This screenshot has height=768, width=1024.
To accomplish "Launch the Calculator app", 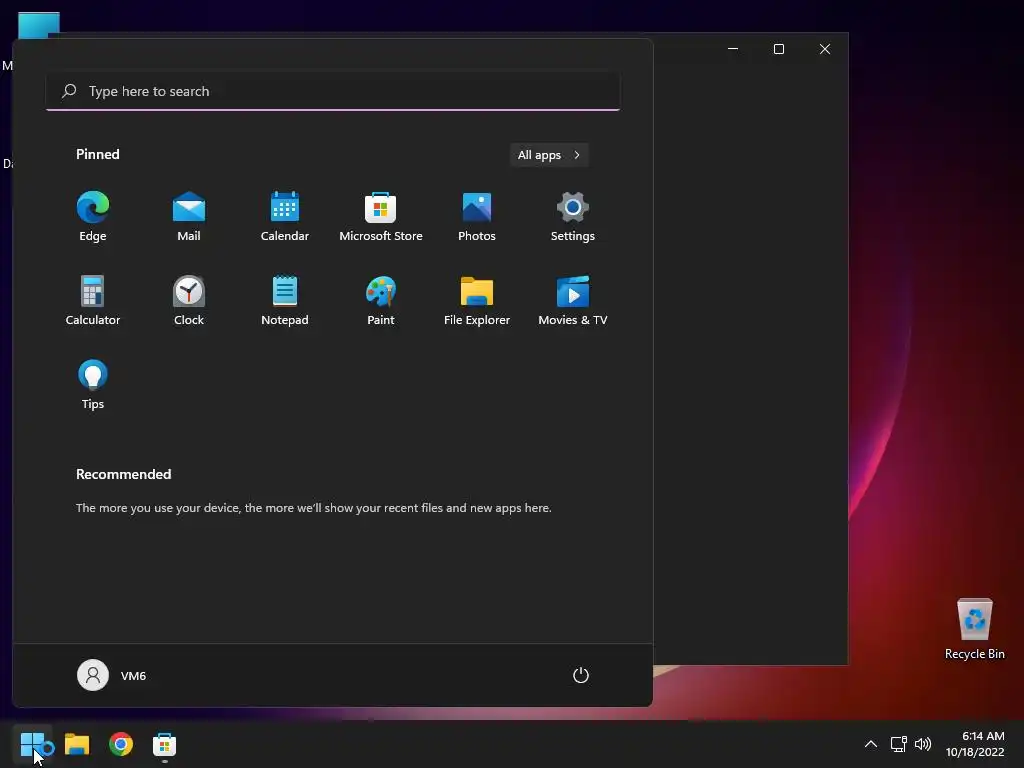I will click(93, 300).
